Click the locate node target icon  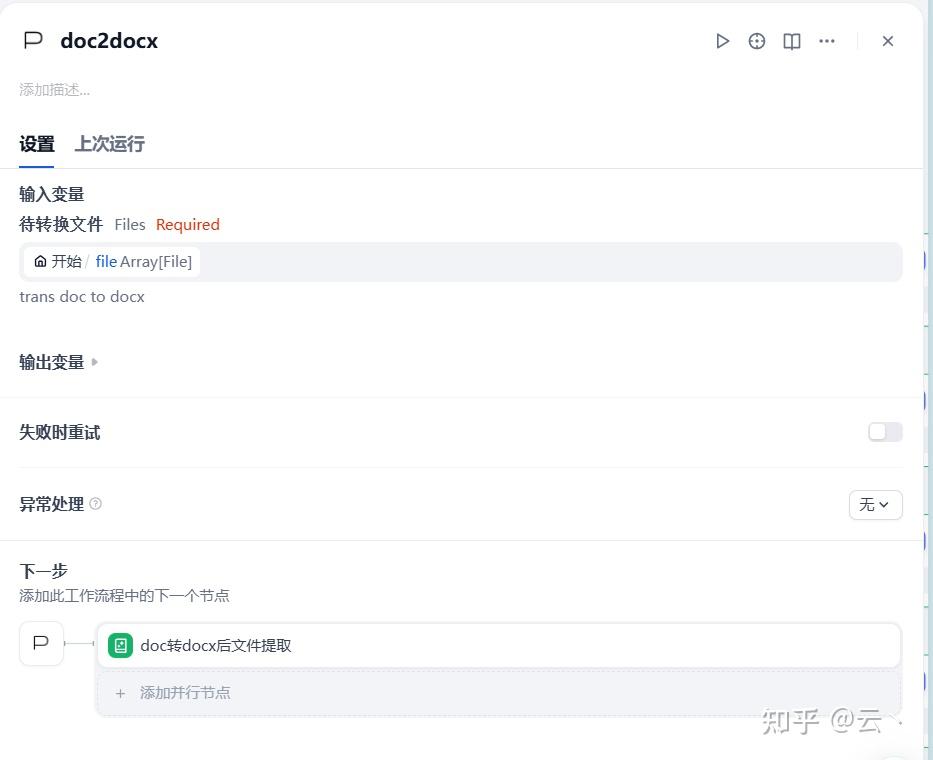pos(756,41)
